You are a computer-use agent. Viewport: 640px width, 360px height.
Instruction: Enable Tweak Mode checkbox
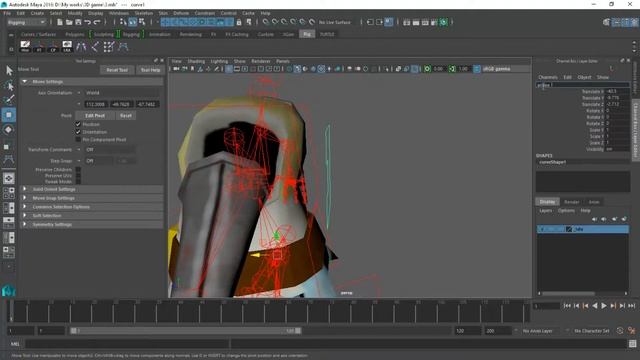[x=78, y=182]
